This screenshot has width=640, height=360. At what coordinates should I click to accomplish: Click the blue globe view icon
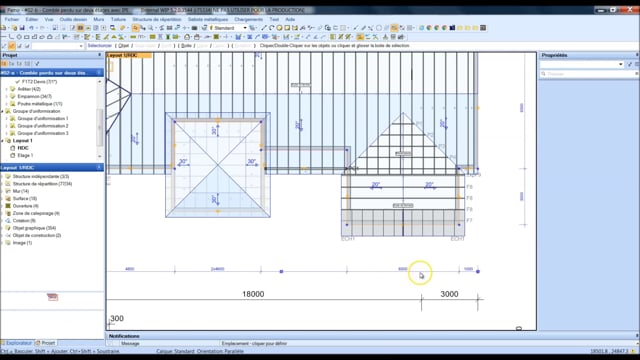coord(421,28)
